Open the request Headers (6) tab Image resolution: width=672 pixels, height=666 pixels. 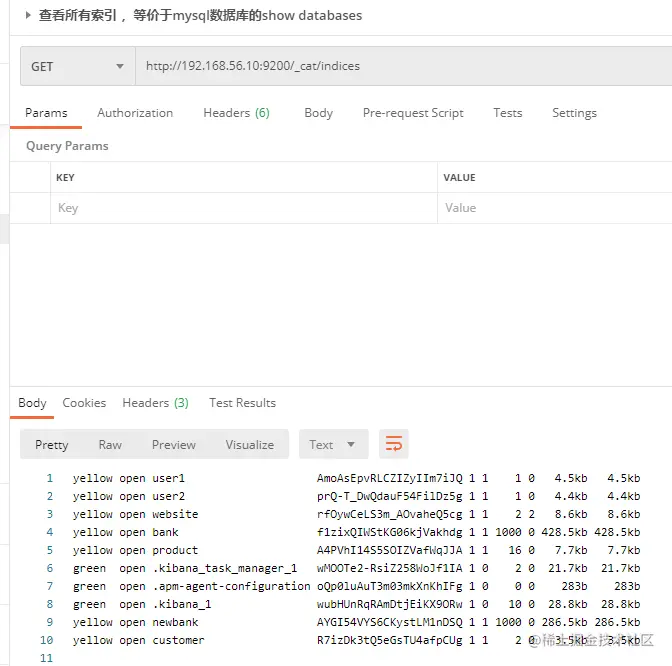coord(236,113)
